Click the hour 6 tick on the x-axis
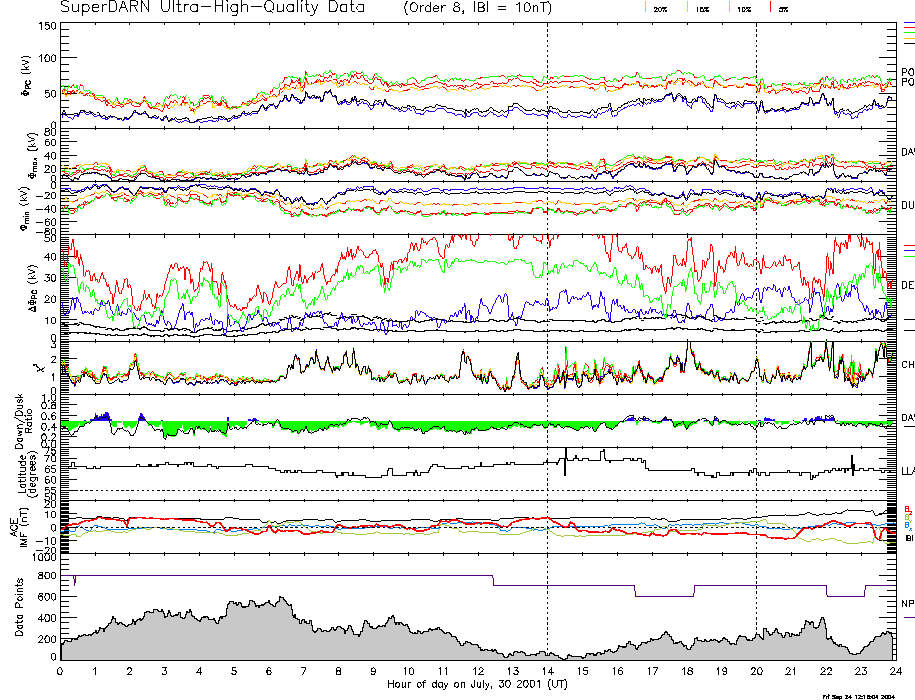The height and width of the screenshot is (700, 915). [x=270, y=671]
